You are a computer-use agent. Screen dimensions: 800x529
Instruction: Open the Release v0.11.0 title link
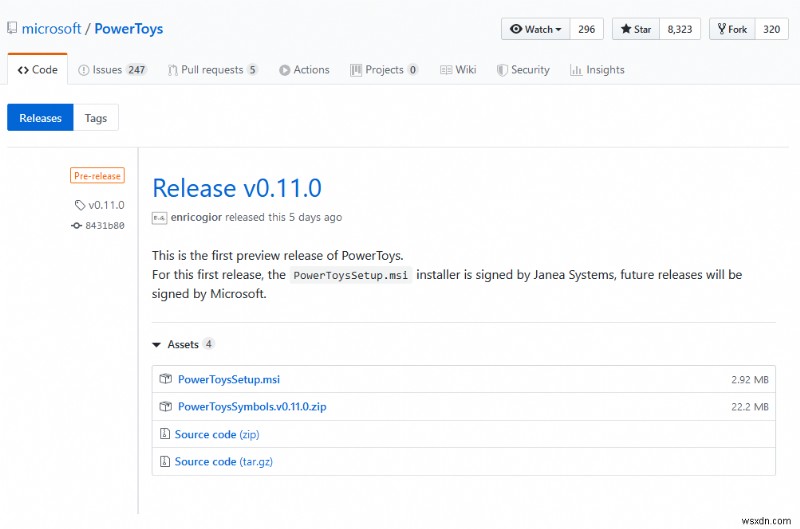tap(237, 188)
